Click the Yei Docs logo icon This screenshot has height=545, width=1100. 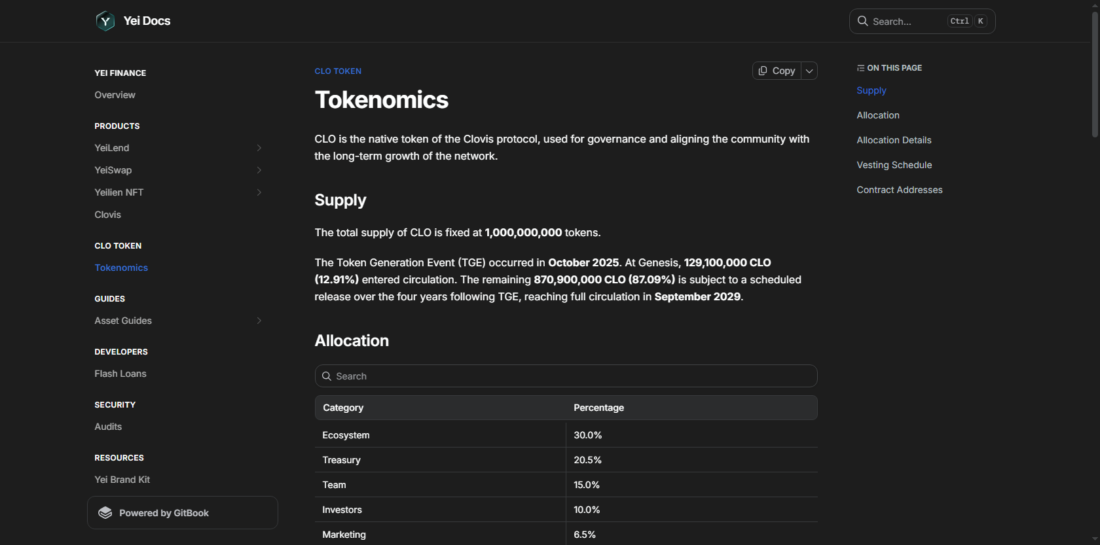tap(105, 21)
